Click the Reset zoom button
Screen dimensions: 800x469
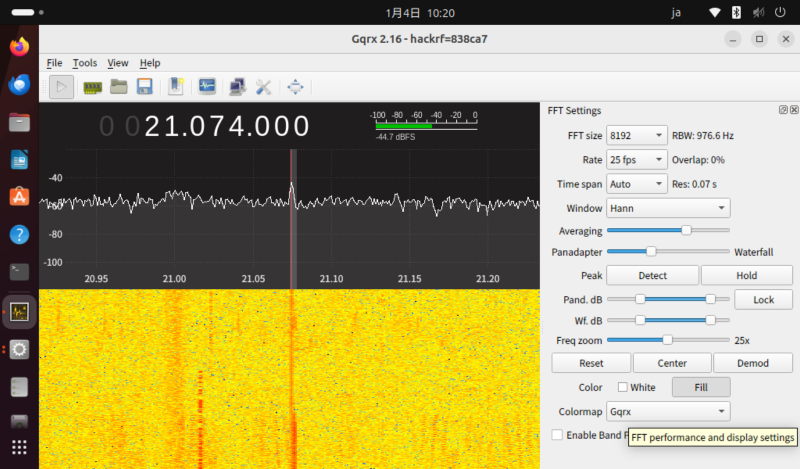591,363
